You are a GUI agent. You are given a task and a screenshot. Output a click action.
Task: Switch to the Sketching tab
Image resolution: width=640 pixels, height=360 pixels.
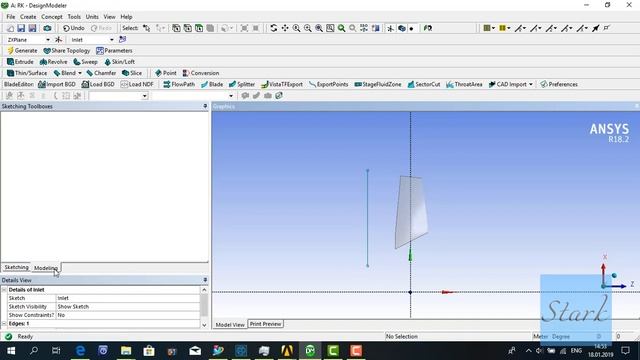pyautogui.click(x=16, y=267)
